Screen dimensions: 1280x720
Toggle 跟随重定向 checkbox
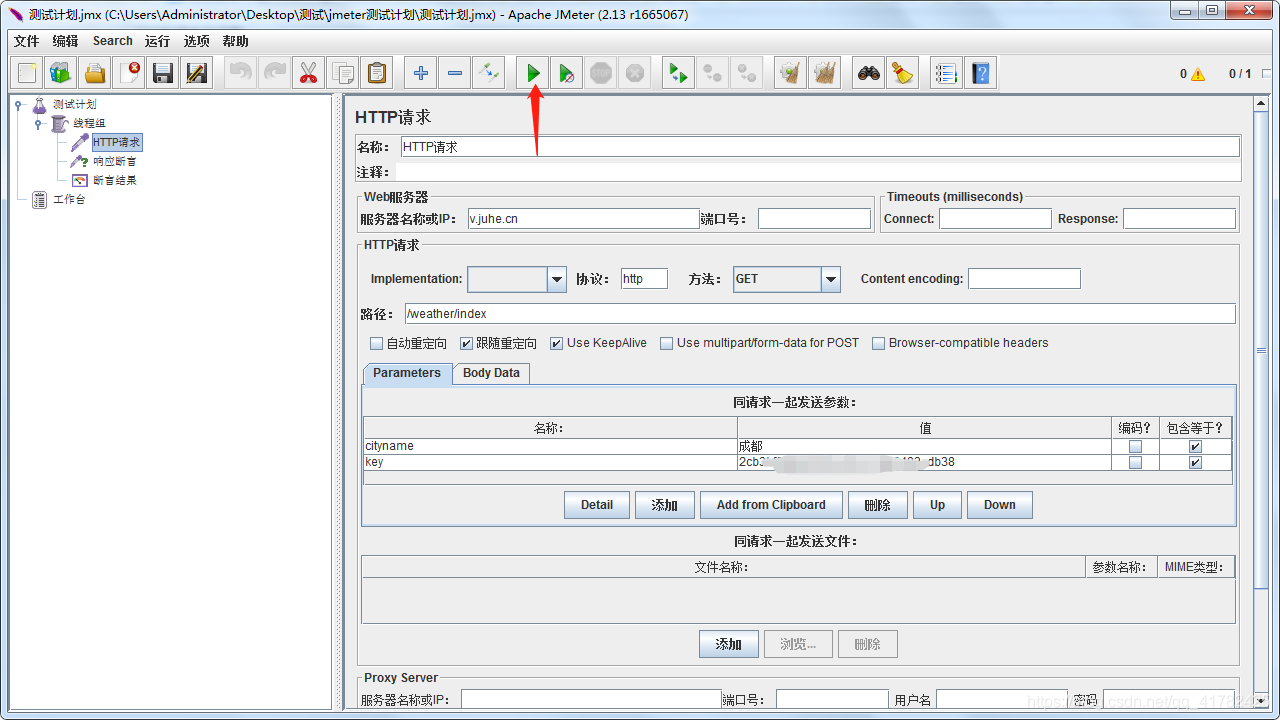click(x=466, y=343)
